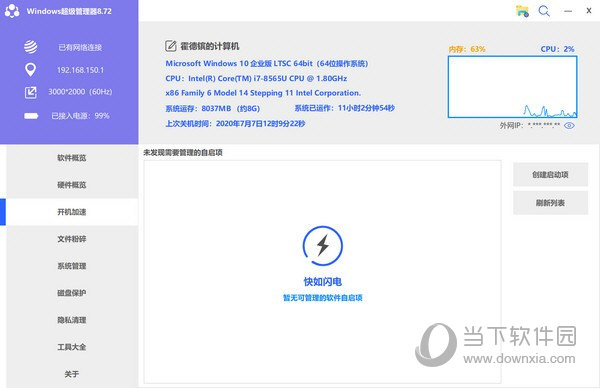Close the manager window
The image size is (600, 388).
[589, 11]
